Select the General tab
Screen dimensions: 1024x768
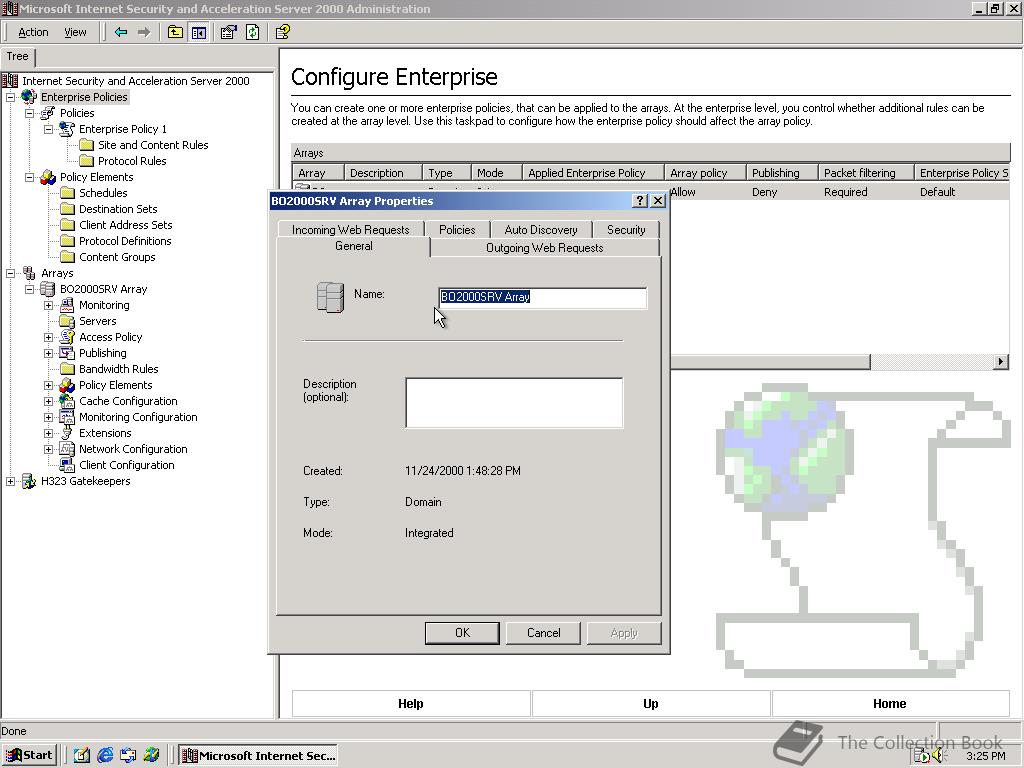354,246
